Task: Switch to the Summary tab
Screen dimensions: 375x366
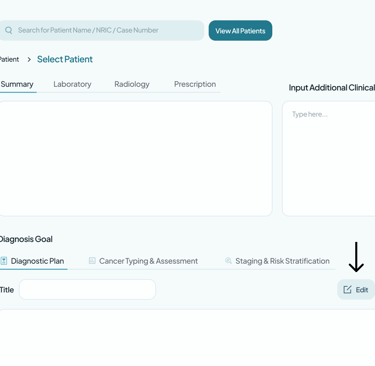Action: pos(17,84)
